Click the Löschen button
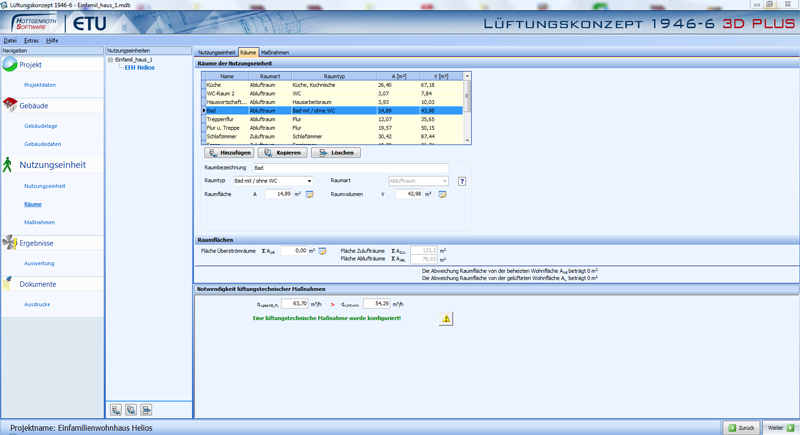This screenshot has height=435, width=800. [336, 152]
